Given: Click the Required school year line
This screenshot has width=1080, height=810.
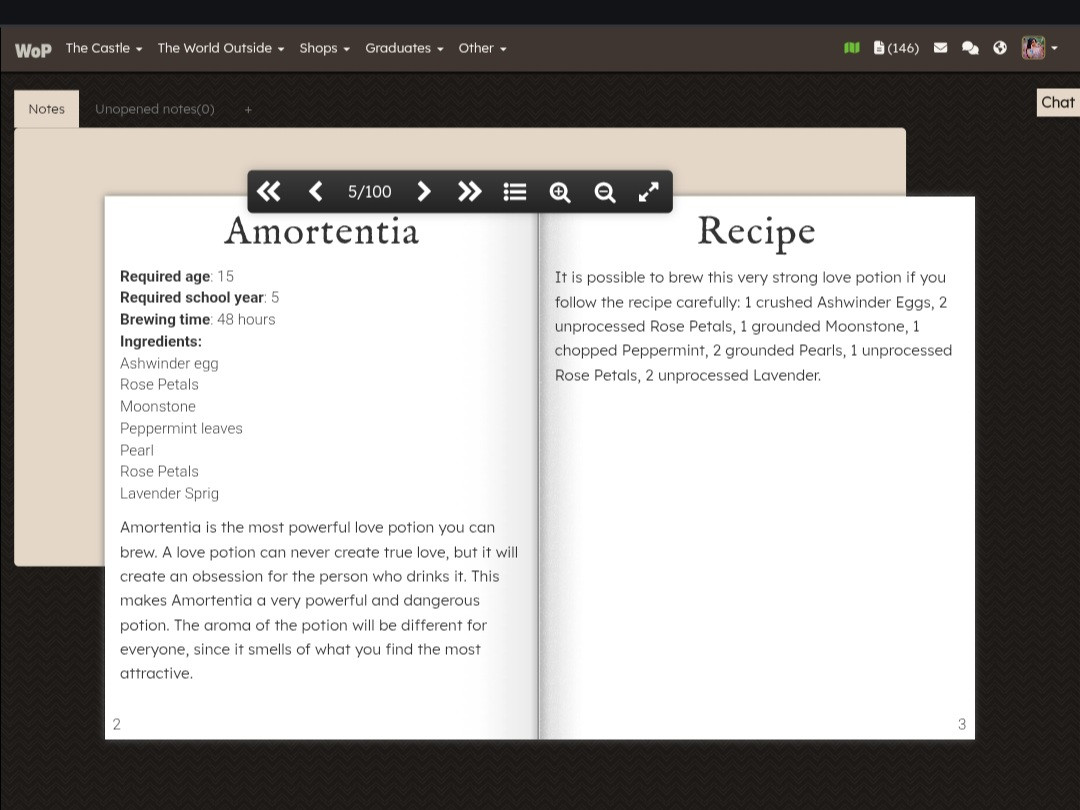Looking at the screenshot, I should [200, 298].
